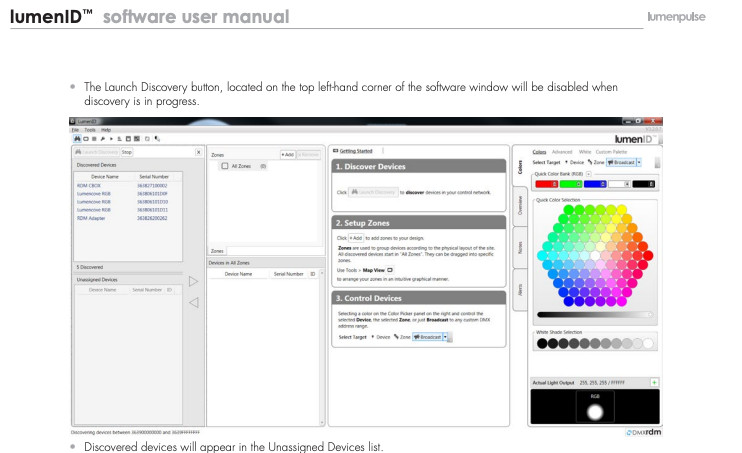Image resolution: width=742 pixels, height=453 pixels.
Task: Click the binoculars discovery icon in the toolbar
Action: [77, 139]
